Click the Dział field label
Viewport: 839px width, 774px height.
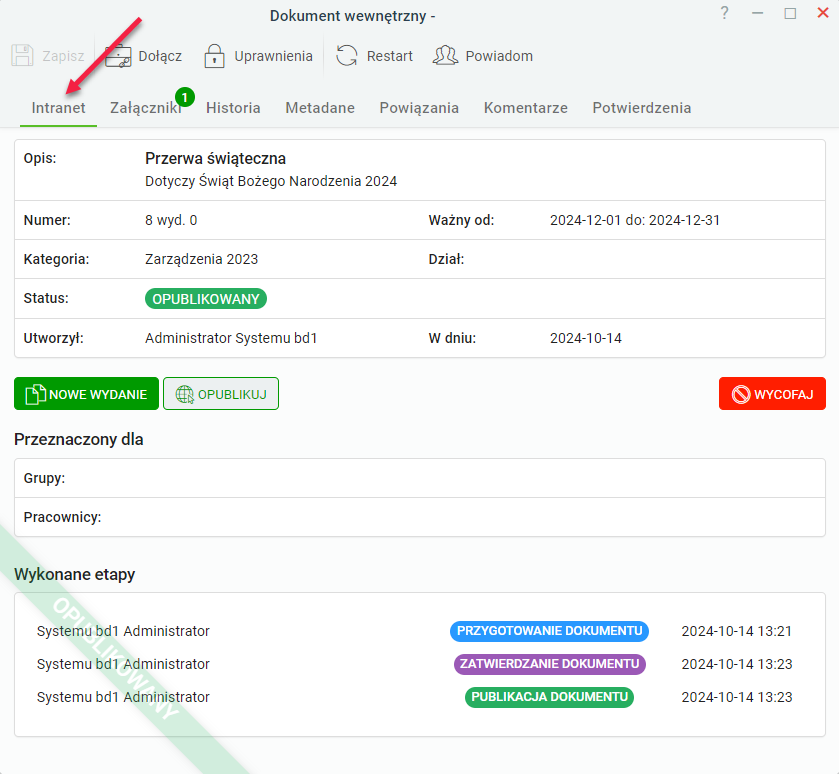(x=446, y=259)
